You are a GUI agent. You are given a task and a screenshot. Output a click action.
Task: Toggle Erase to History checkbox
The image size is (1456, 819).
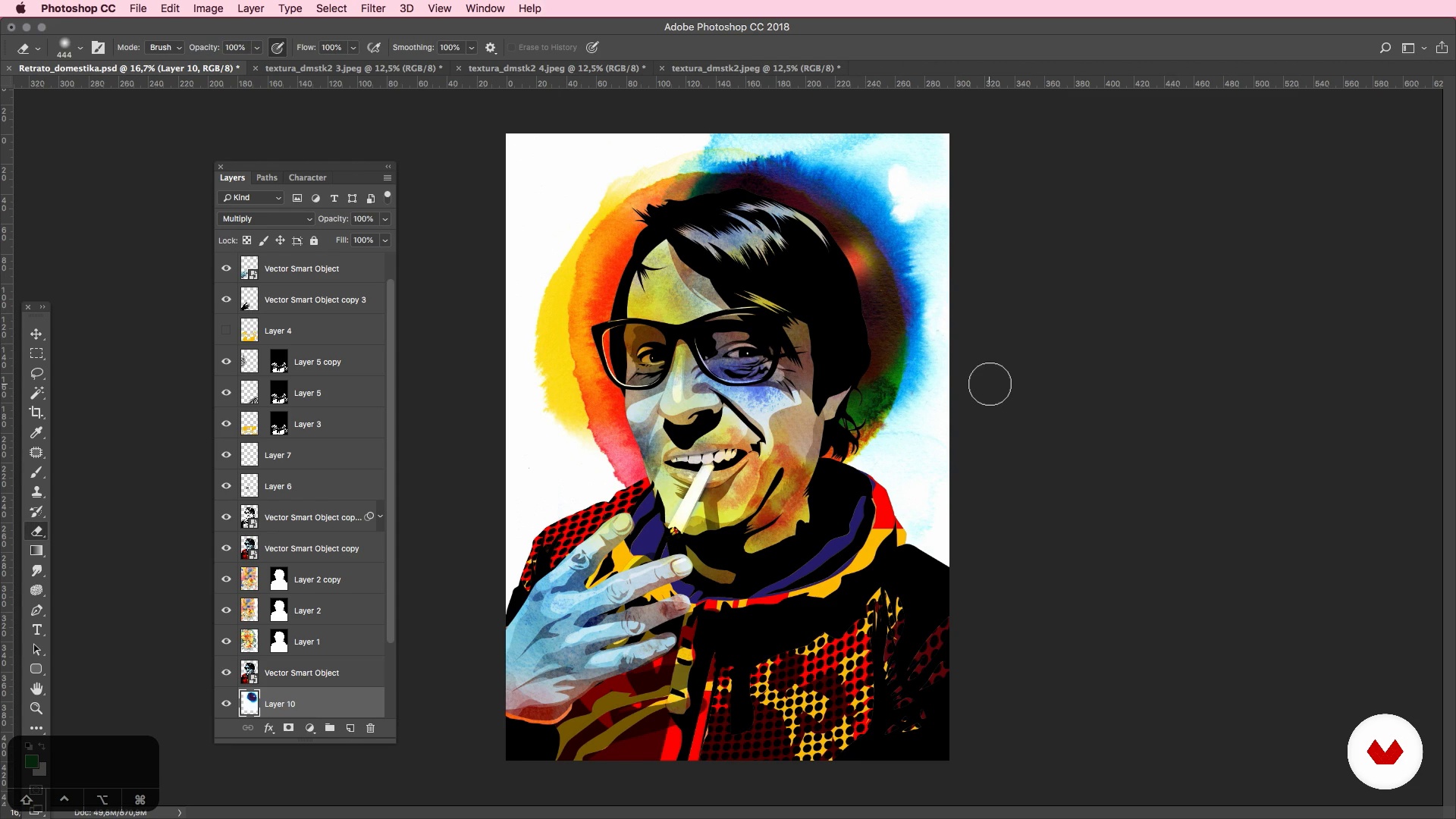click(x=511, y=47)
